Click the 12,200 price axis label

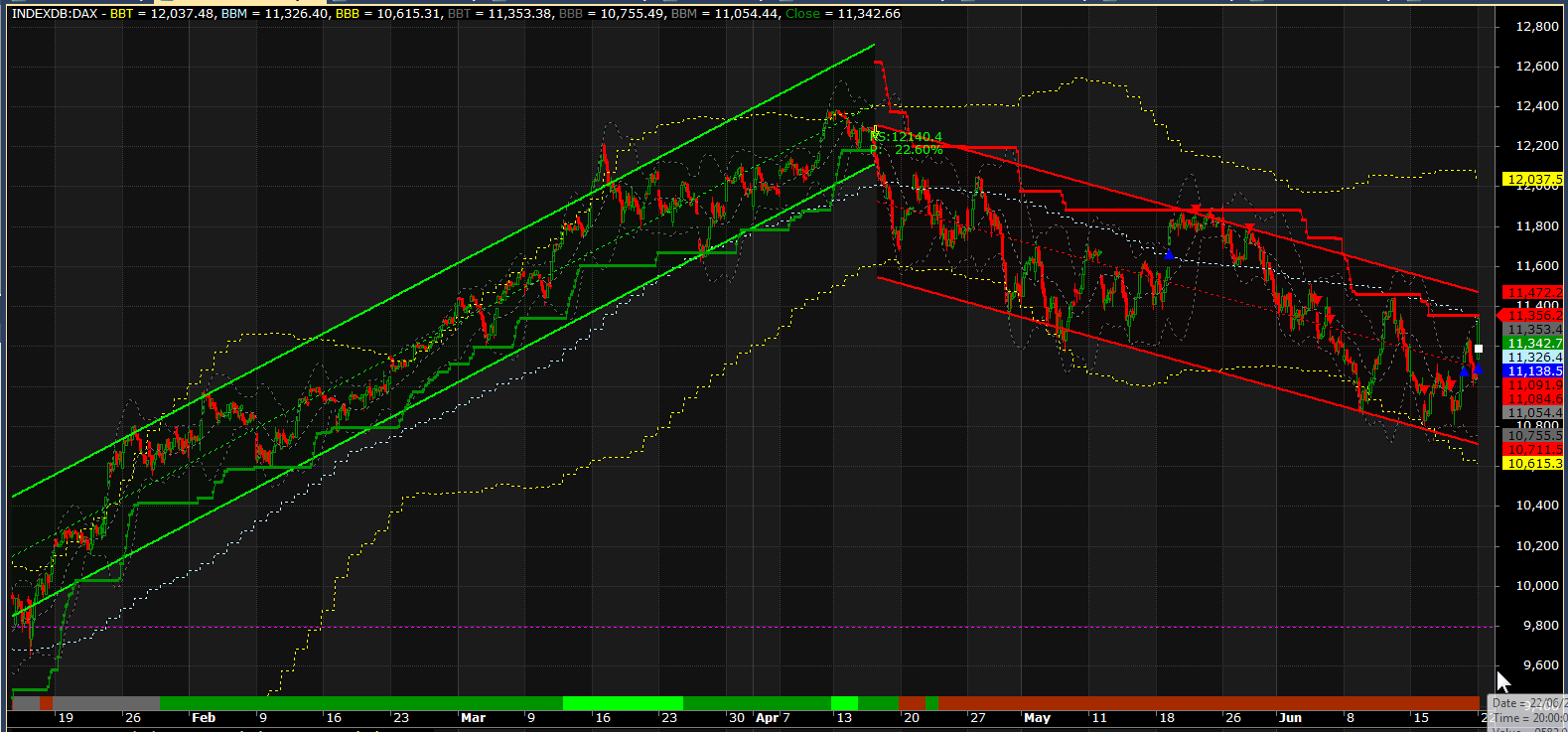(1537, 145)
